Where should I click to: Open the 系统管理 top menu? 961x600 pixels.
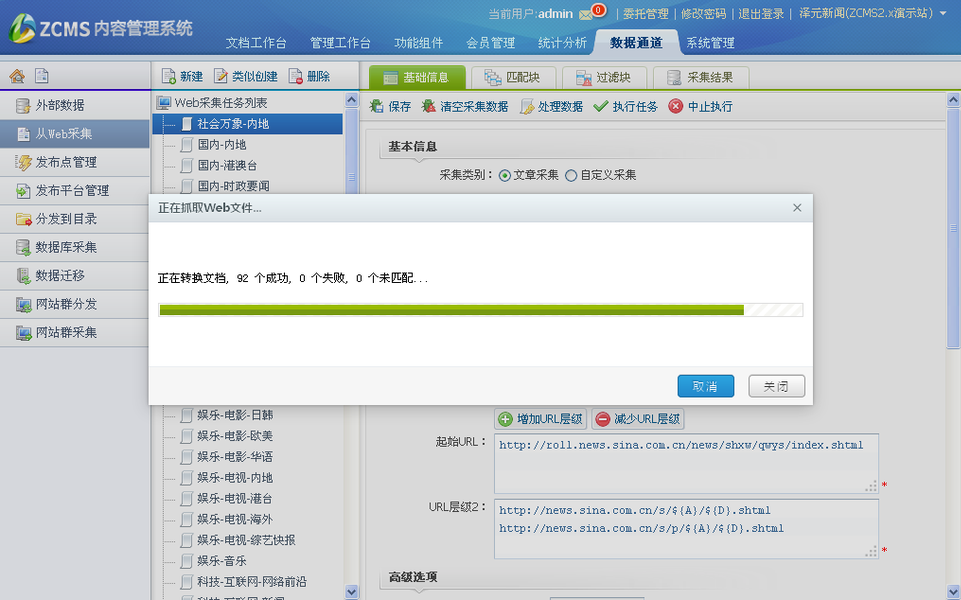pos(710,43)
